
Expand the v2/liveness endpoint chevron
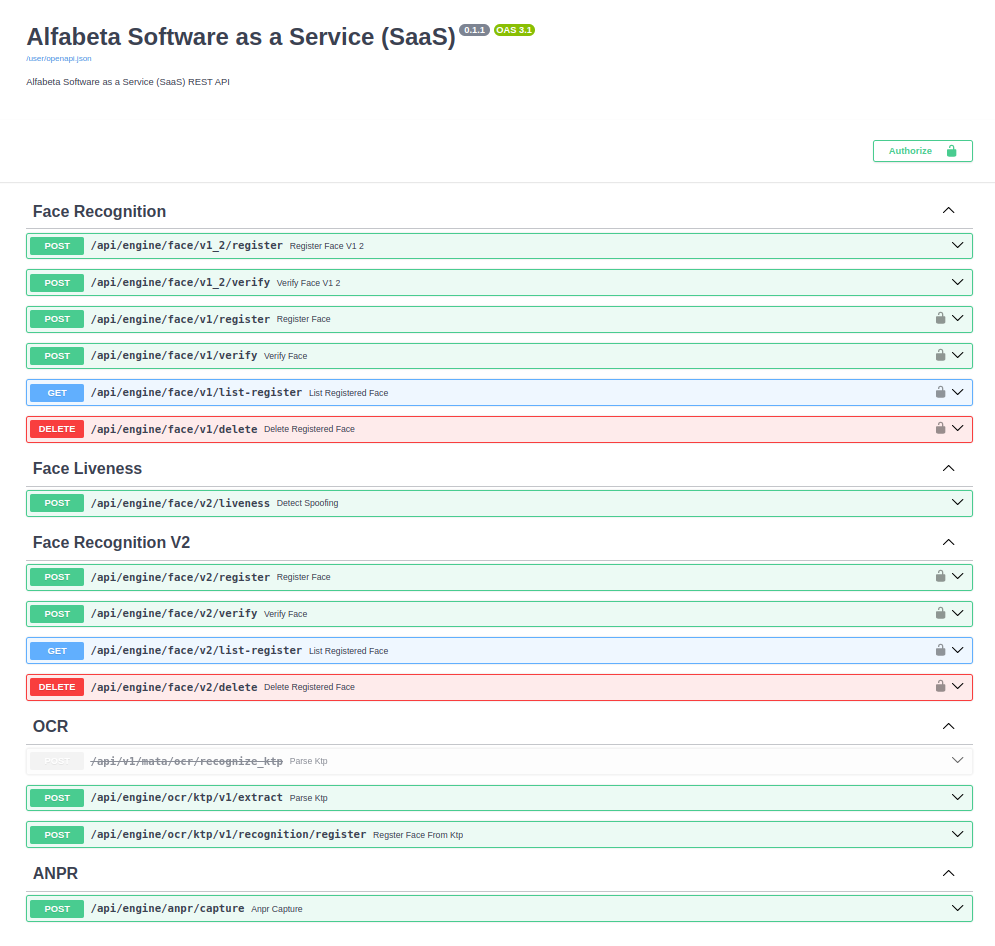tap(957, 502)
